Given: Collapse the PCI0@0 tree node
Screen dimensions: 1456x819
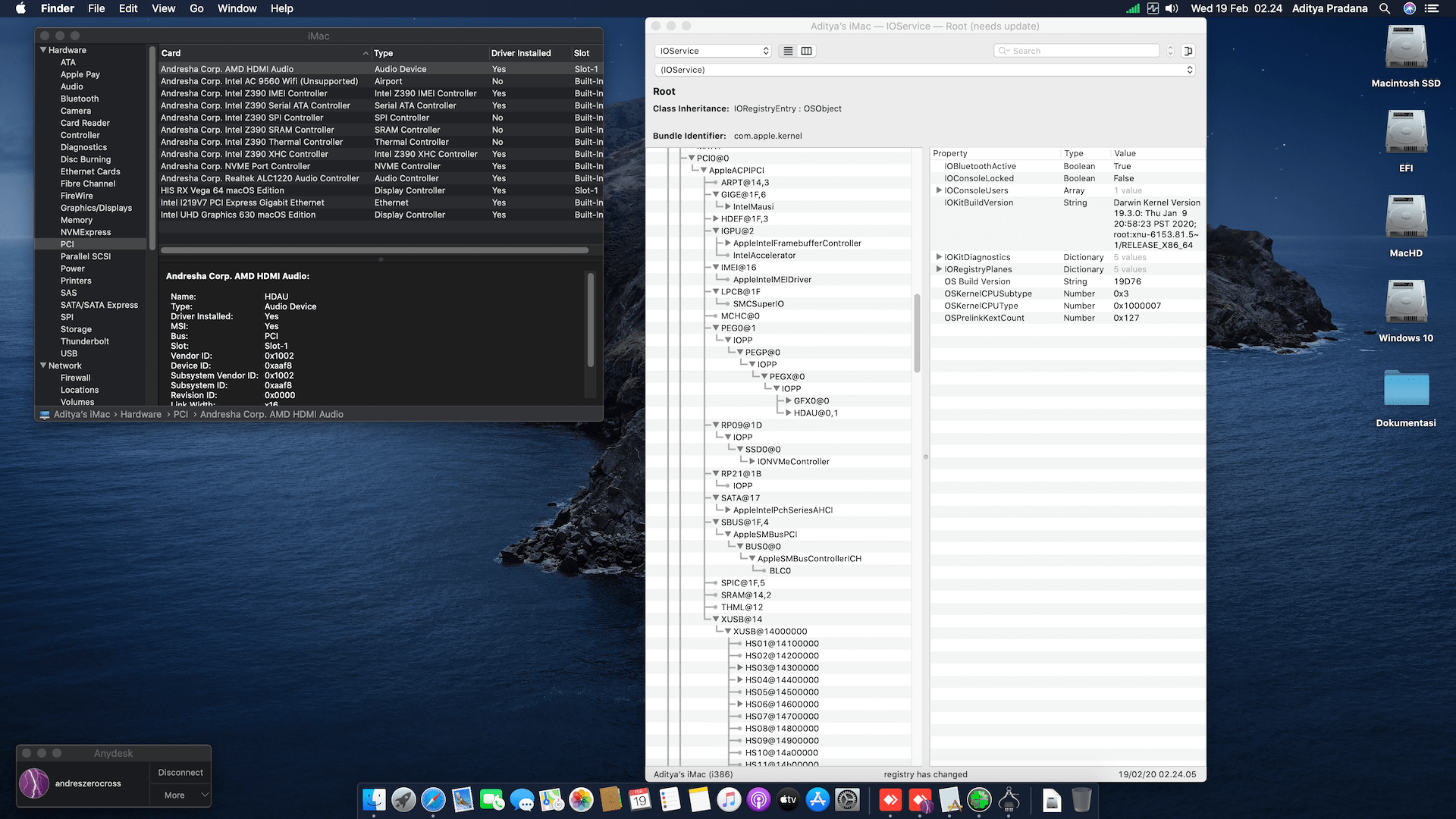Looking at the screenshot, I should click(x=691, y=158).
